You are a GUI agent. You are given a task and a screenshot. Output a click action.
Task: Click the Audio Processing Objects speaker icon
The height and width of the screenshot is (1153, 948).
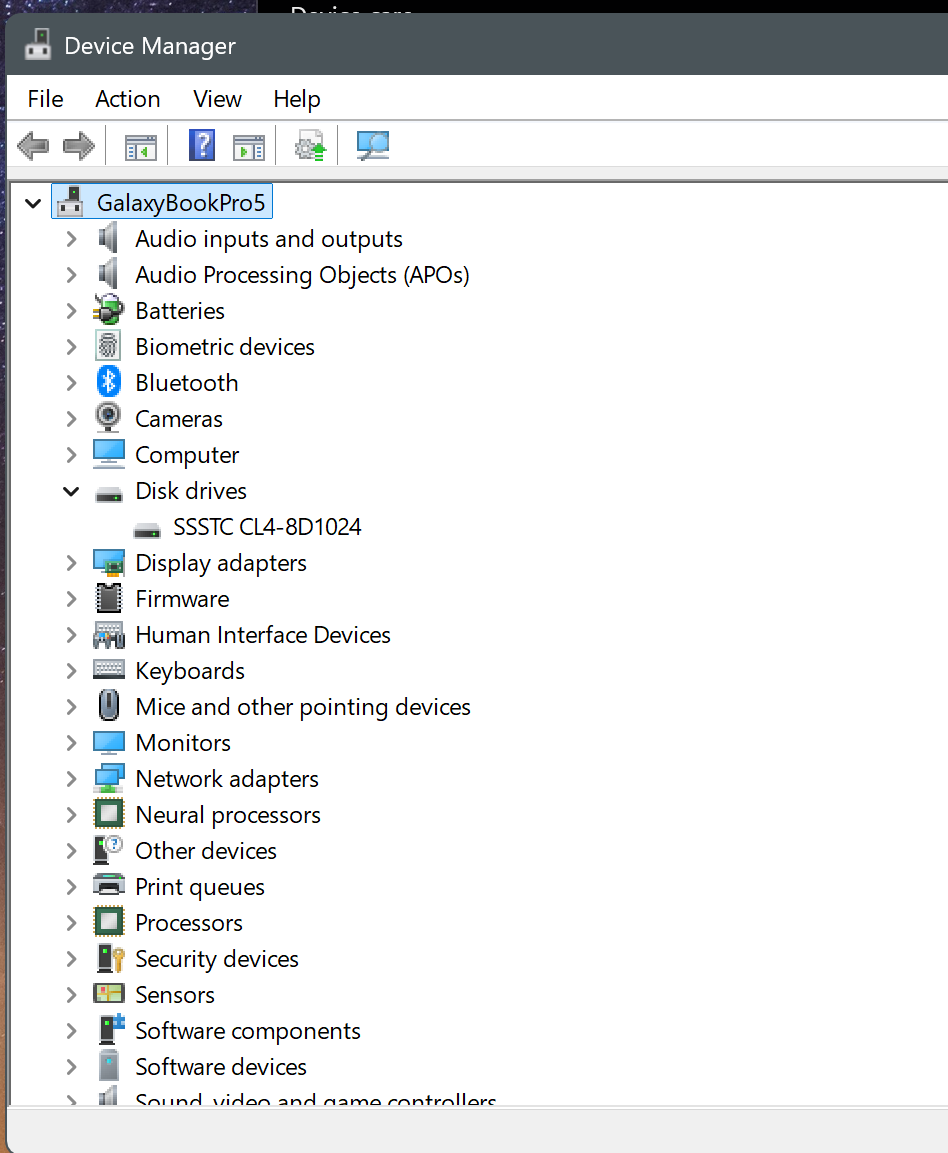coord(108,274)
